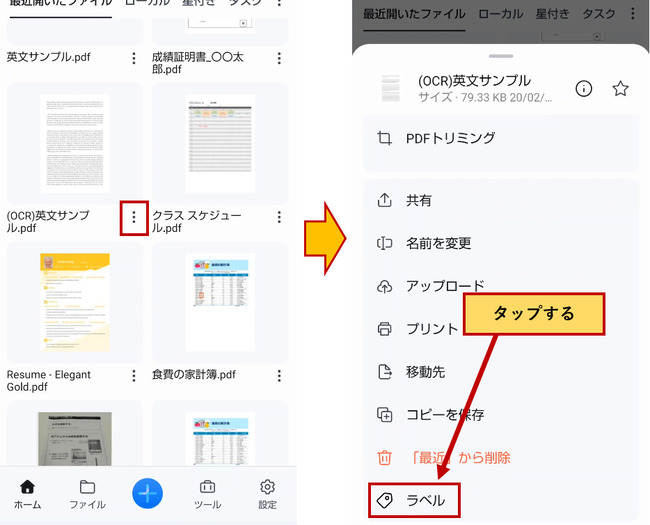Click the クラス スケジュール.pdf file name
The height and width of the screenshot is (525, 650).
coord(196,221)
